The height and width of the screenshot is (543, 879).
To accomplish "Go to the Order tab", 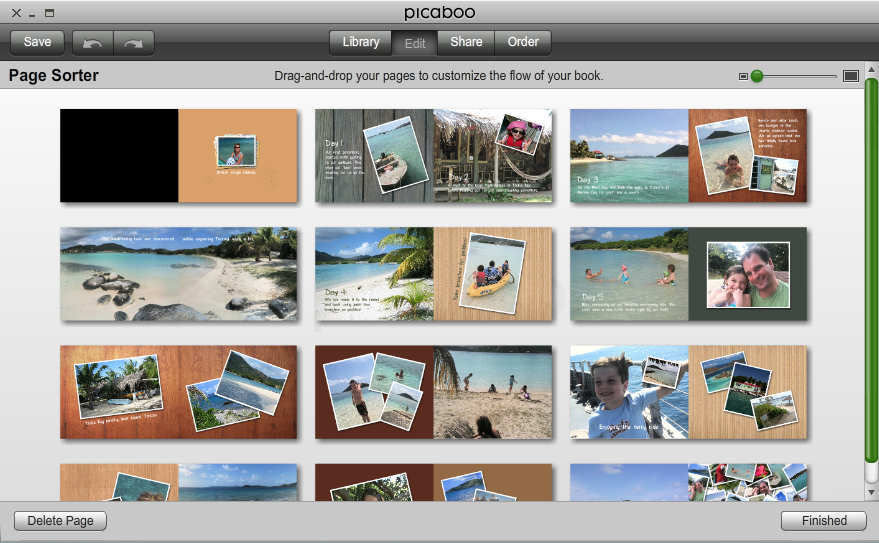I will [523, 42].
